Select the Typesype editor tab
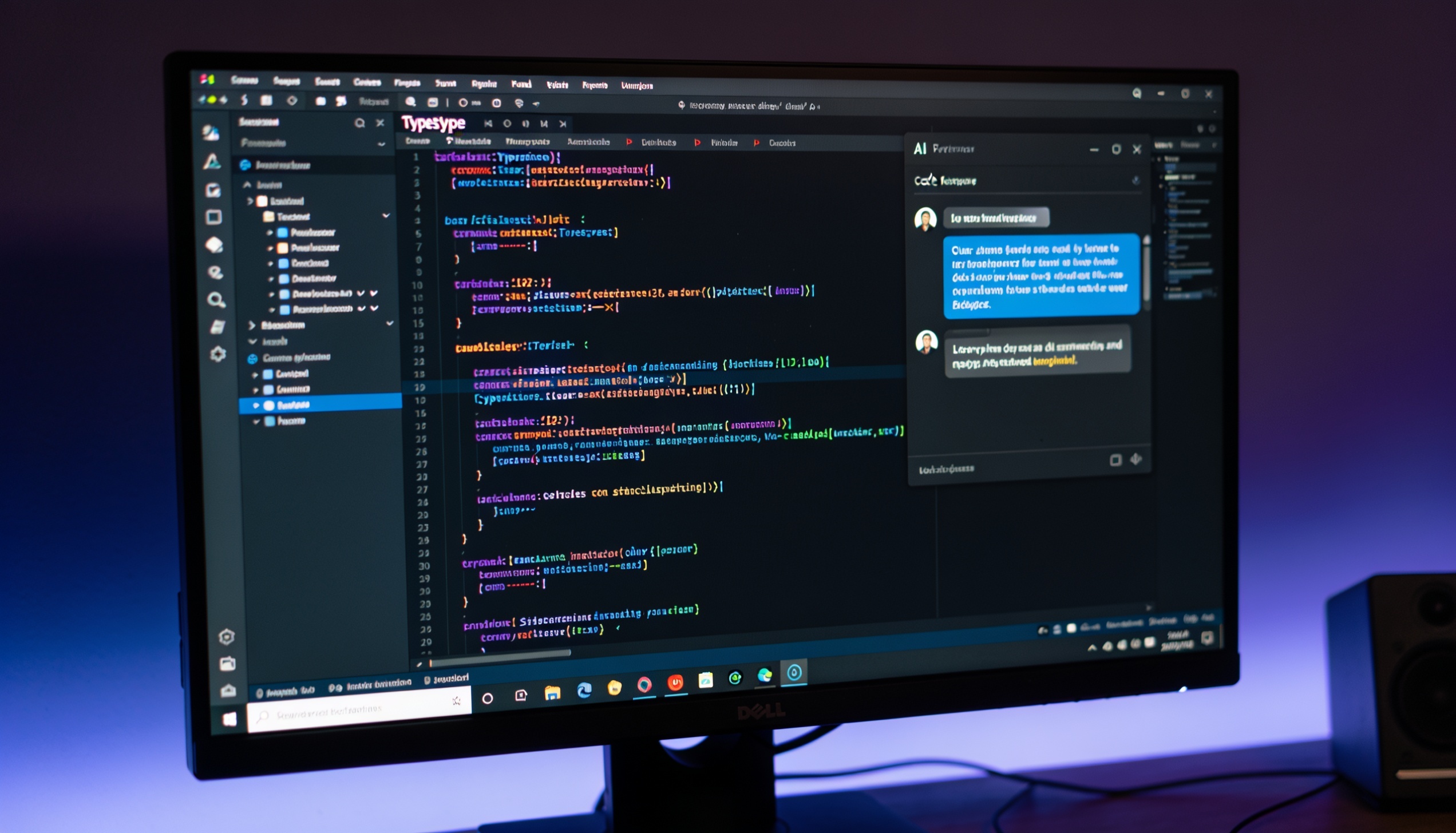Image resolution: width=1456 pixels, height=833 pixels. [x=433, y=123]
